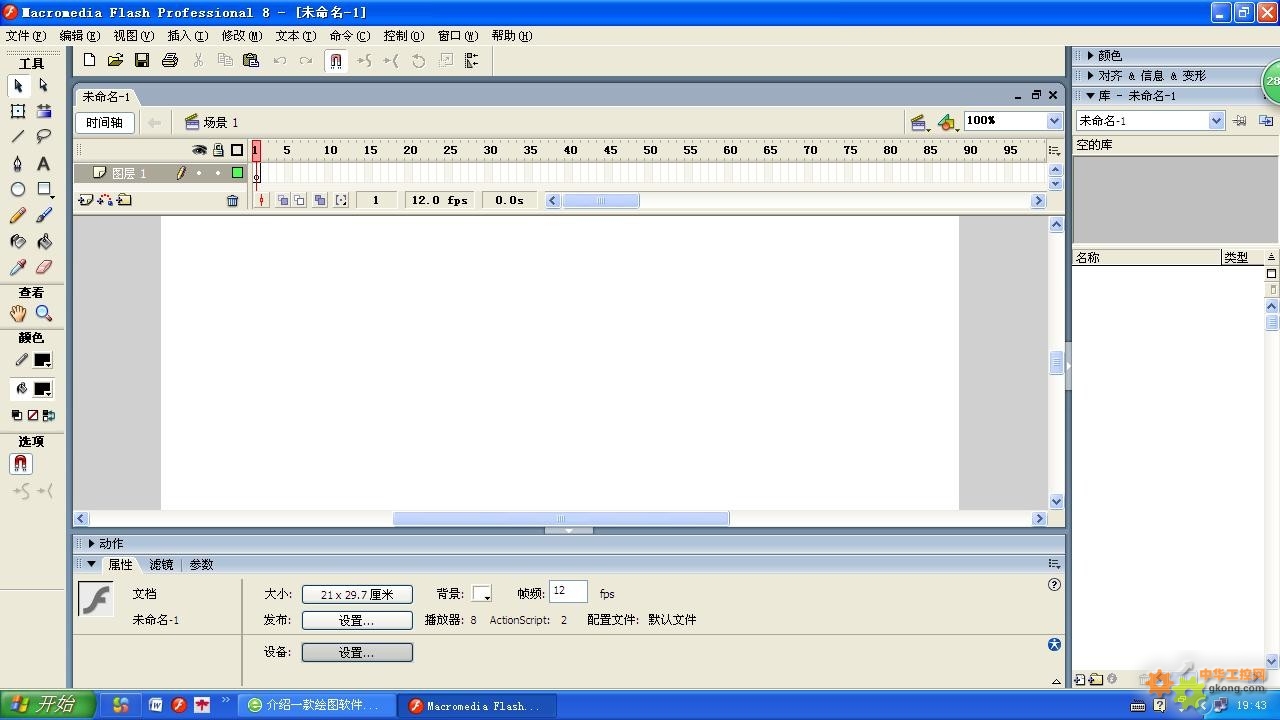This screenshot has height=720, width=1280.
Task: Click the 帧频 frame rate input field
Action: [567, 592]
